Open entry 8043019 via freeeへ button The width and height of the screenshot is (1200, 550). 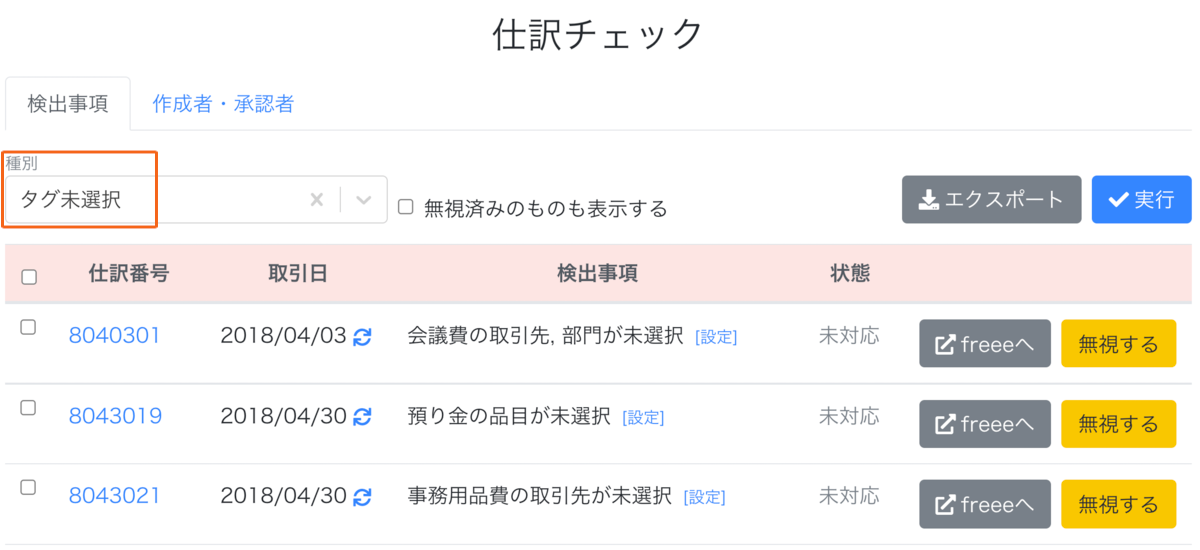tap(985, 424)
